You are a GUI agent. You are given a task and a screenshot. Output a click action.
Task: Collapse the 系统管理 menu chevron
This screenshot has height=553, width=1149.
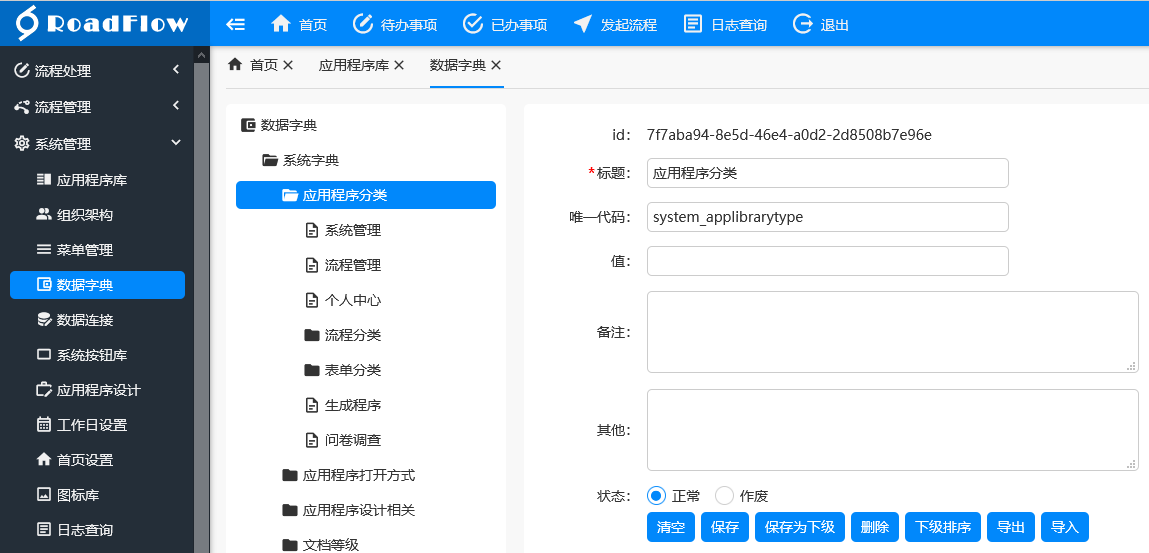tap(176, 142)
